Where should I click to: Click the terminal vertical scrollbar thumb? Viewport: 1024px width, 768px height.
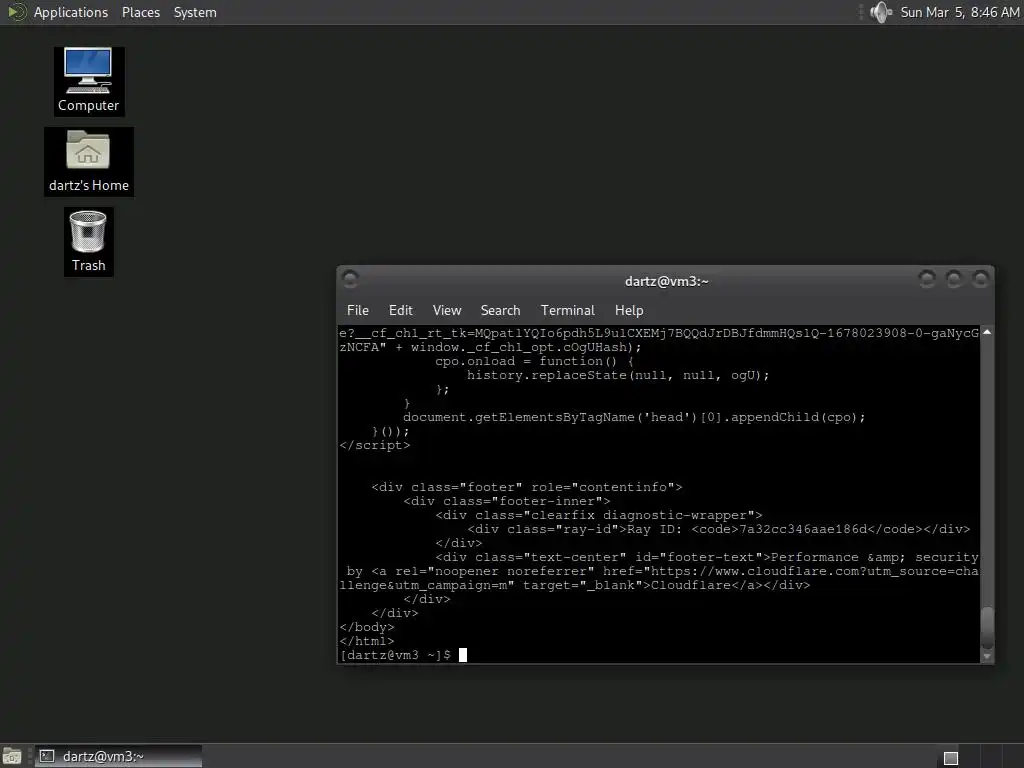pyautogui.click(x=987, y=628)
